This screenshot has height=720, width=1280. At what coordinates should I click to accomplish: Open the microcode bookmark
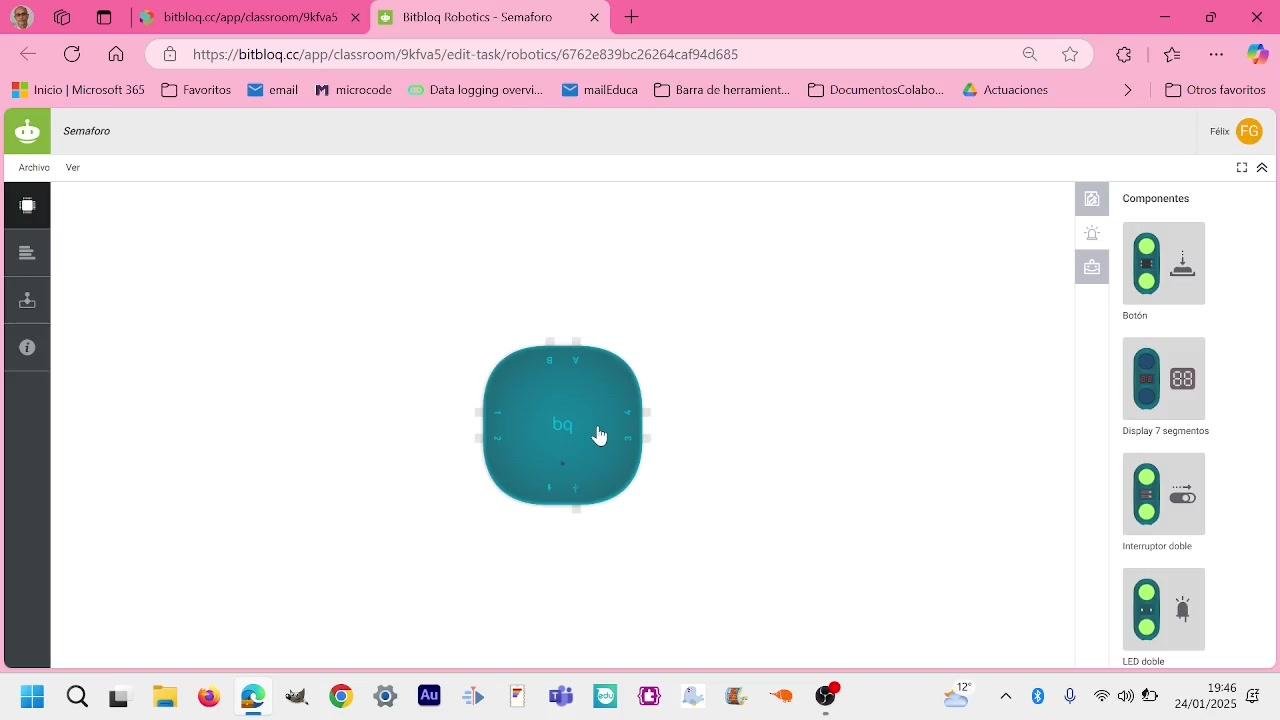tap(353, 90)
